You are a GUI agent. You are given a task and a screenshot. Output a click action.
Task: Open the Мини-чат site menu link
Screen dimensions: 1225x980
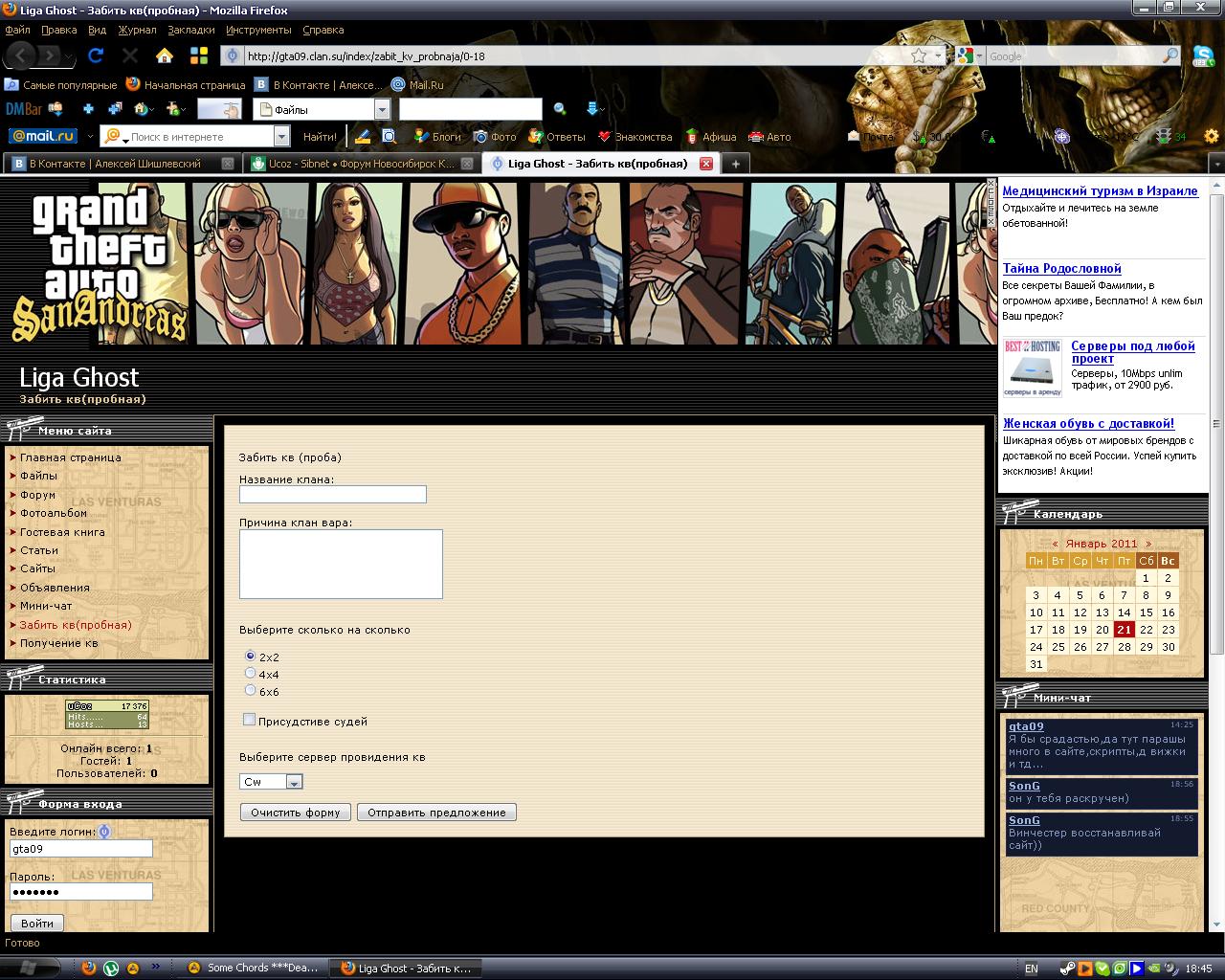point(46,606)
